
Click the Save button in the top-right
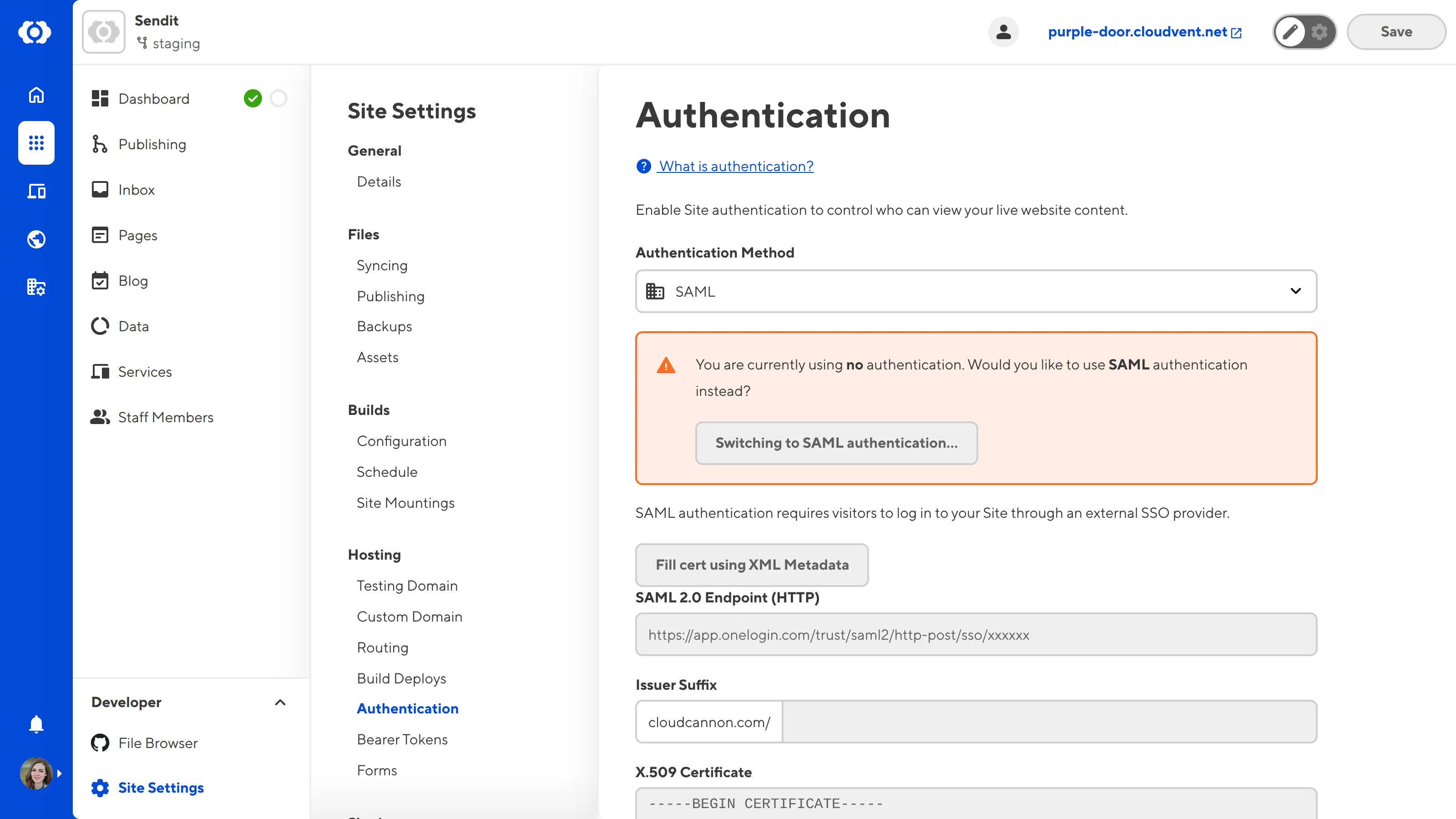(1395, 32)
